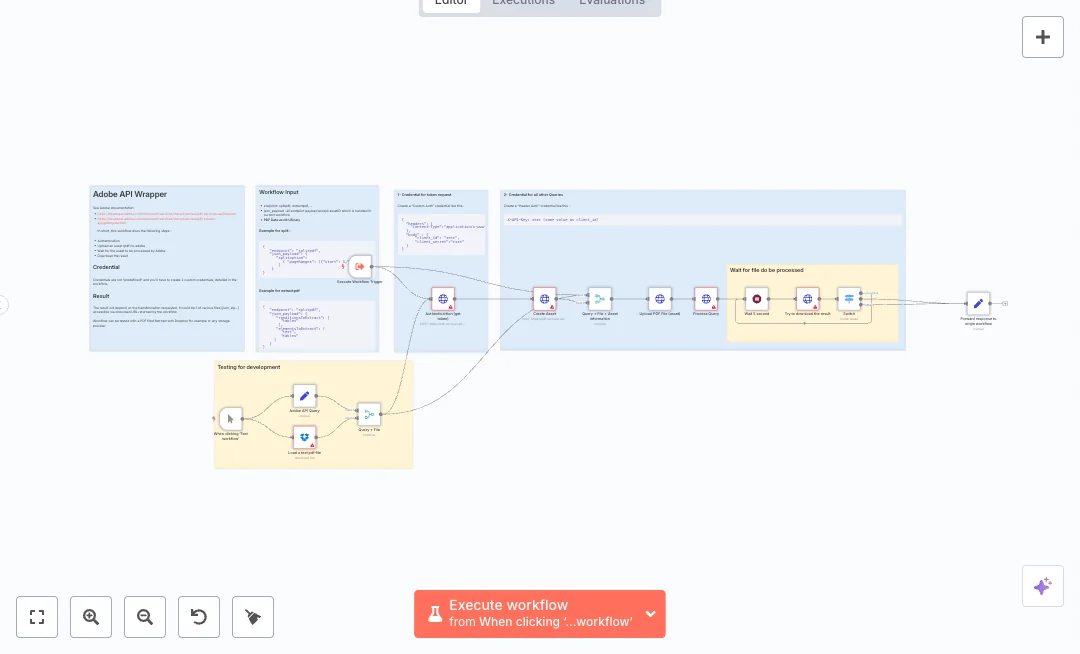Select the Execute Workflow Trigger node
The width and height of the screenshot is (1080, 654).
click(360, 267)
